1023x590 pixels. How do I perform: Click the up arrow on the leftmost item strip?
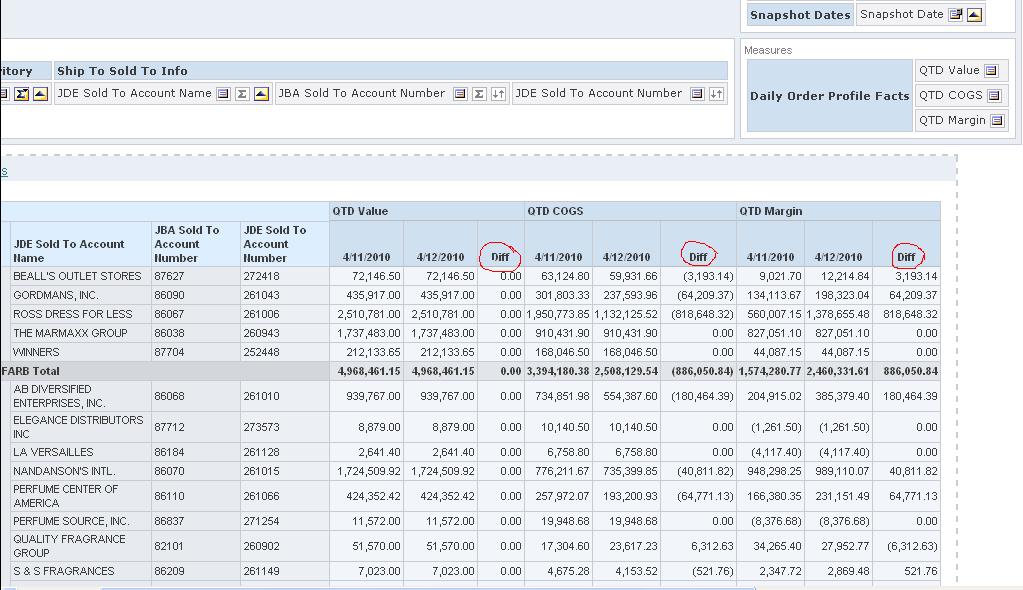(40, 93)
